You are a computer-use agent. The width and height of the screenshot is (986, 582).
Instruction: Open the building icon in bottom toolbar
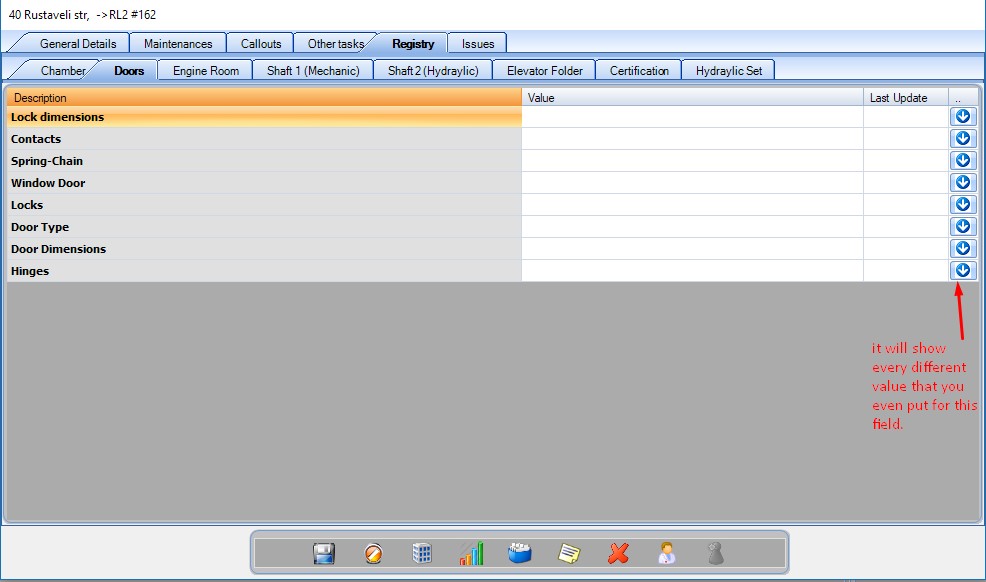pyautogui.click(x=422, y=553)
